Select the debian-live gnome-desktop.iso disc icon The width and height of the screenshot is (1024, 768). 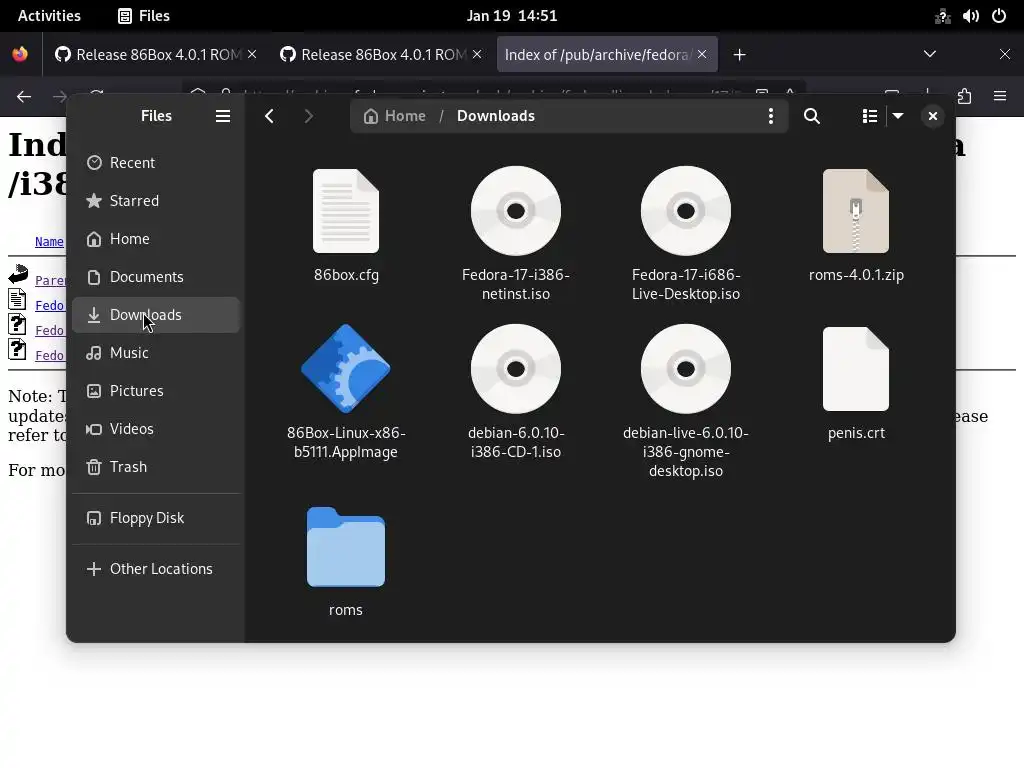(x=686, y=369)
